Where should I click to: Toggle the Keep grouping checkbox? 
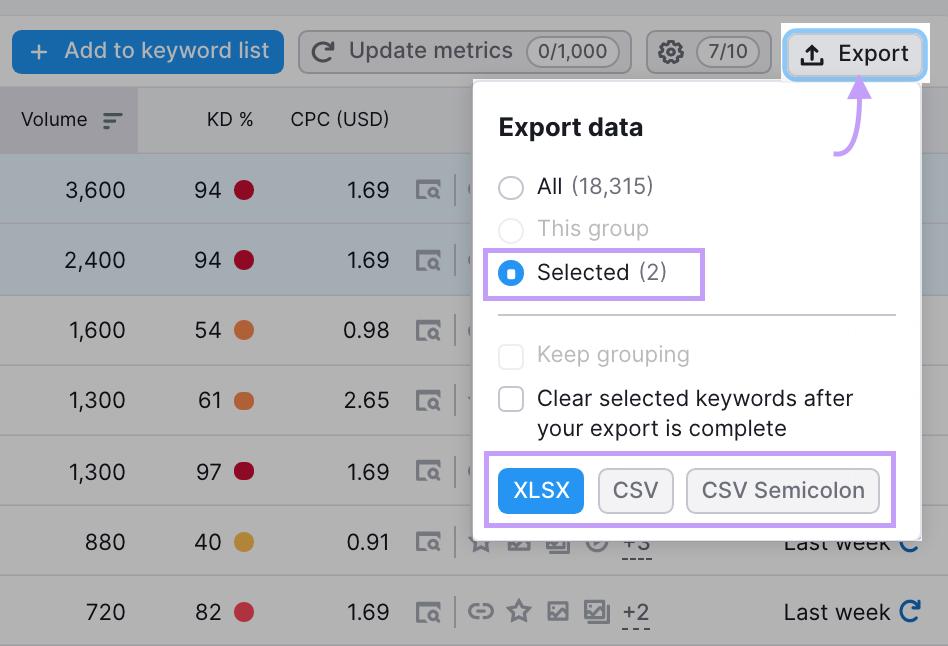pos(511,356)
